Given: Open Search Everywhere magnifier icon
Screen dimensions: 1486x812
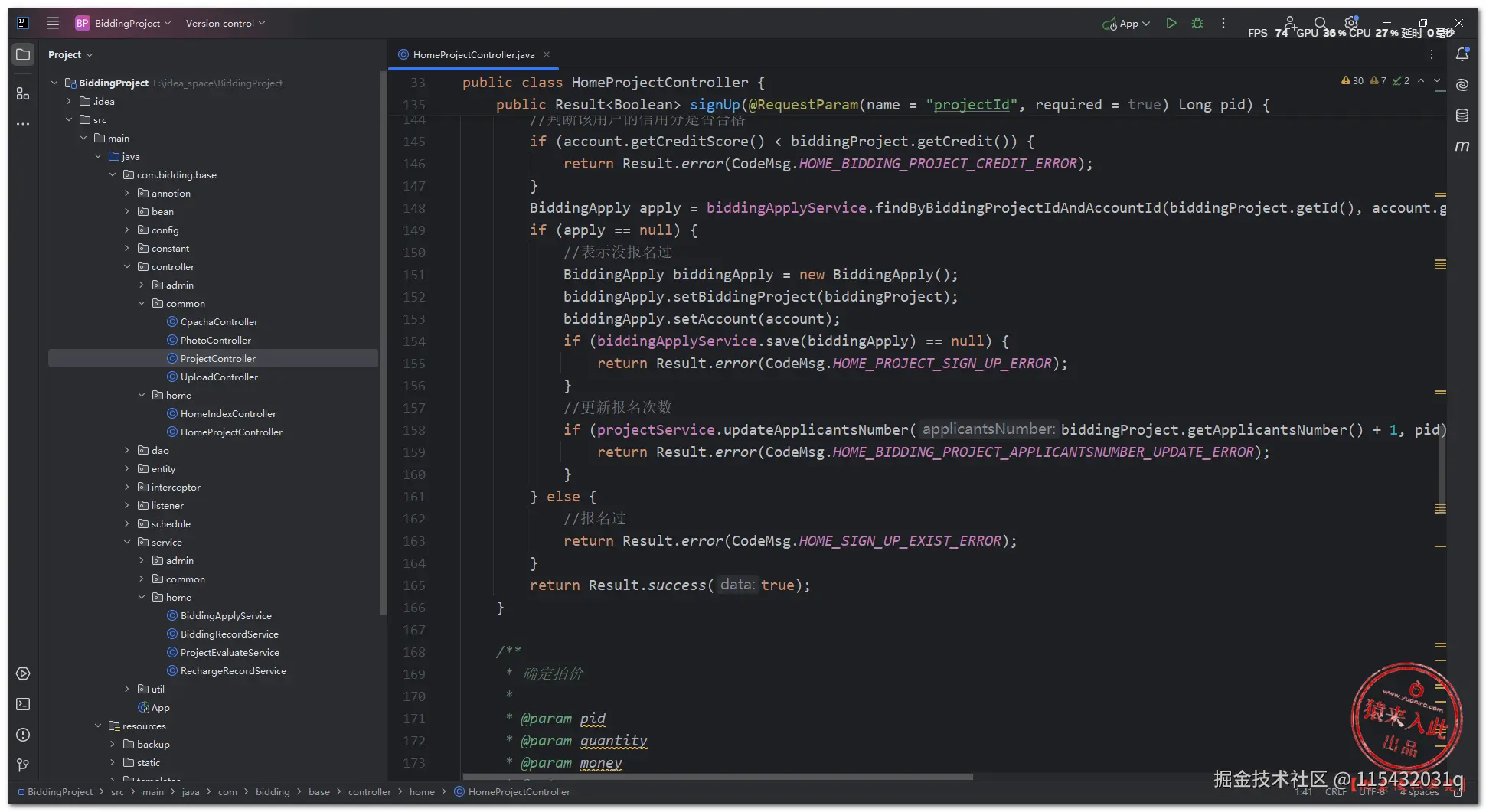Looking at the screenshot, I should pos(1321,23).
